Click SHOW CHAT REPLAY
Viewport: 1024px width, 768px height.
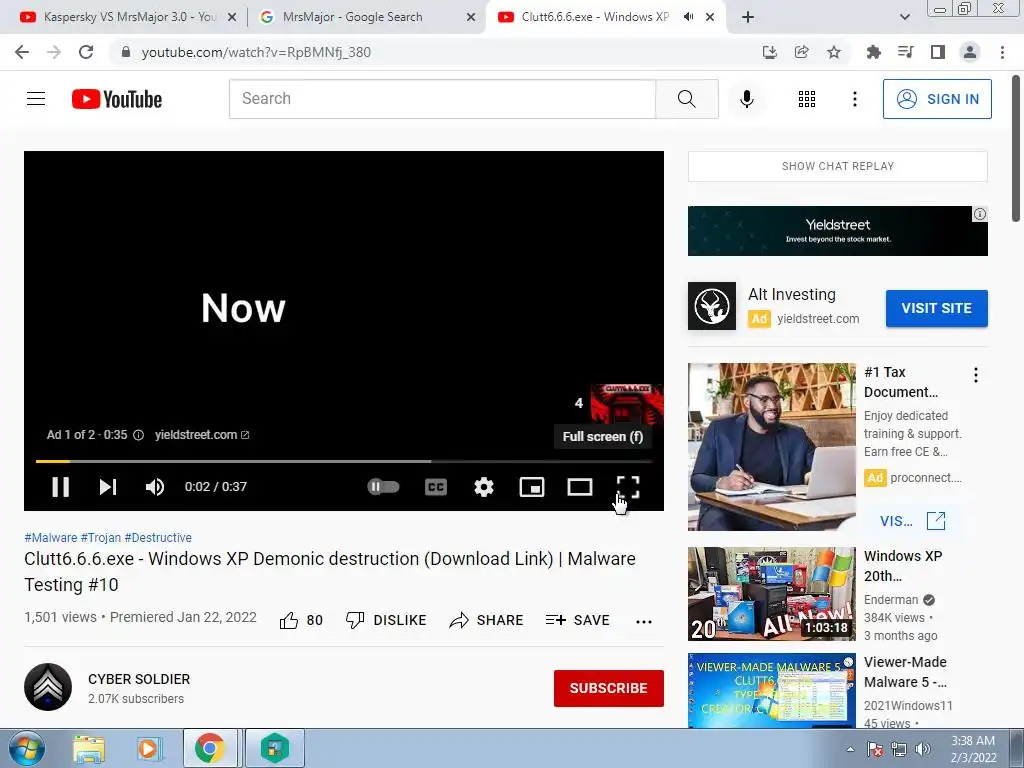click(x=838, y=166)
